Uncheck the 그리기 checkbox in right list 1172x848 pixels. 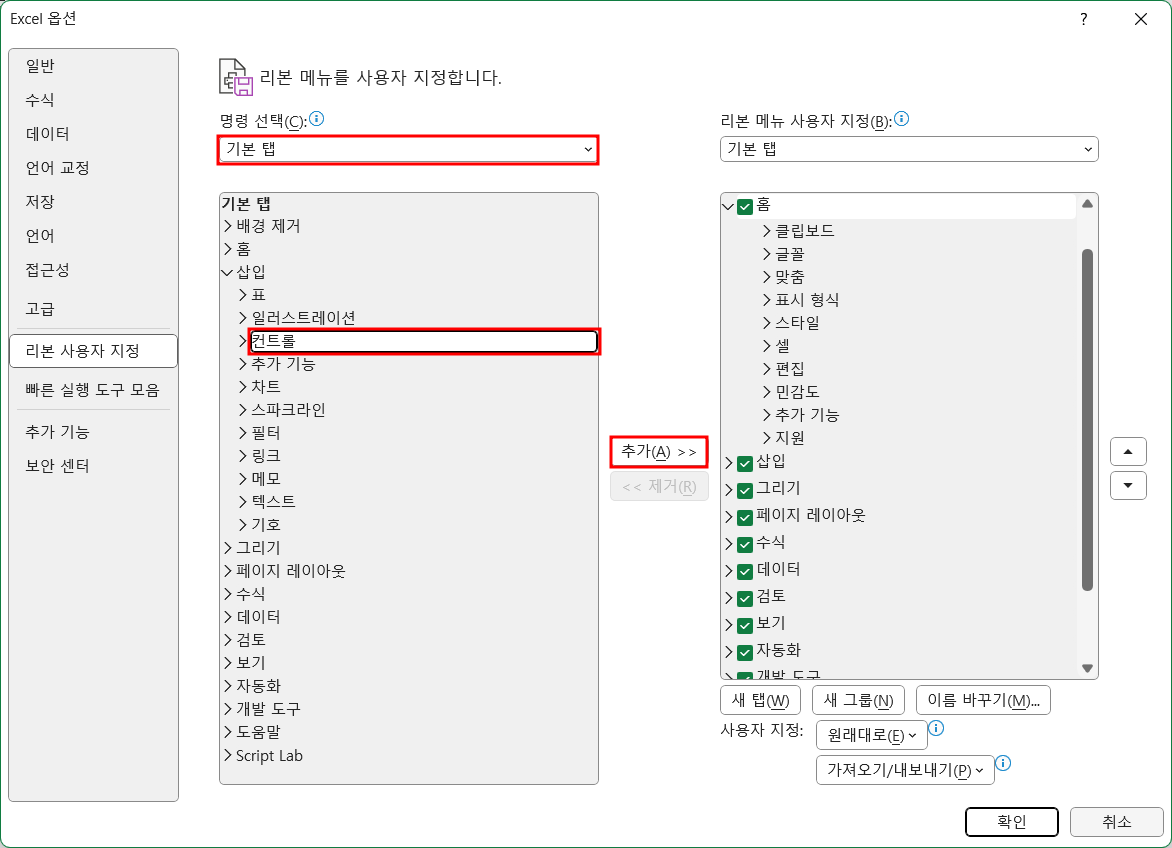coord(744,491)
